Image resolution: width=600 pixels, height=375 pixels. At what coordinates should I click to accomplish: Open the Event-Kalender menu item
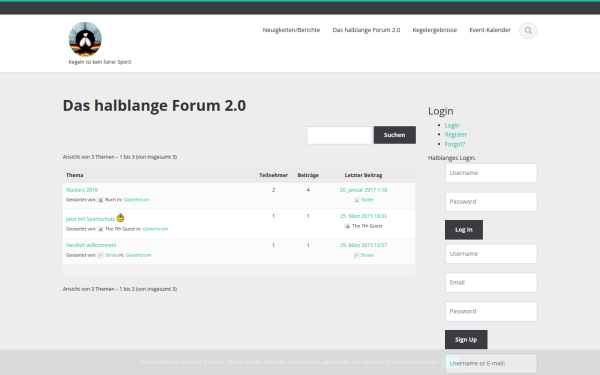coord(490,30)
